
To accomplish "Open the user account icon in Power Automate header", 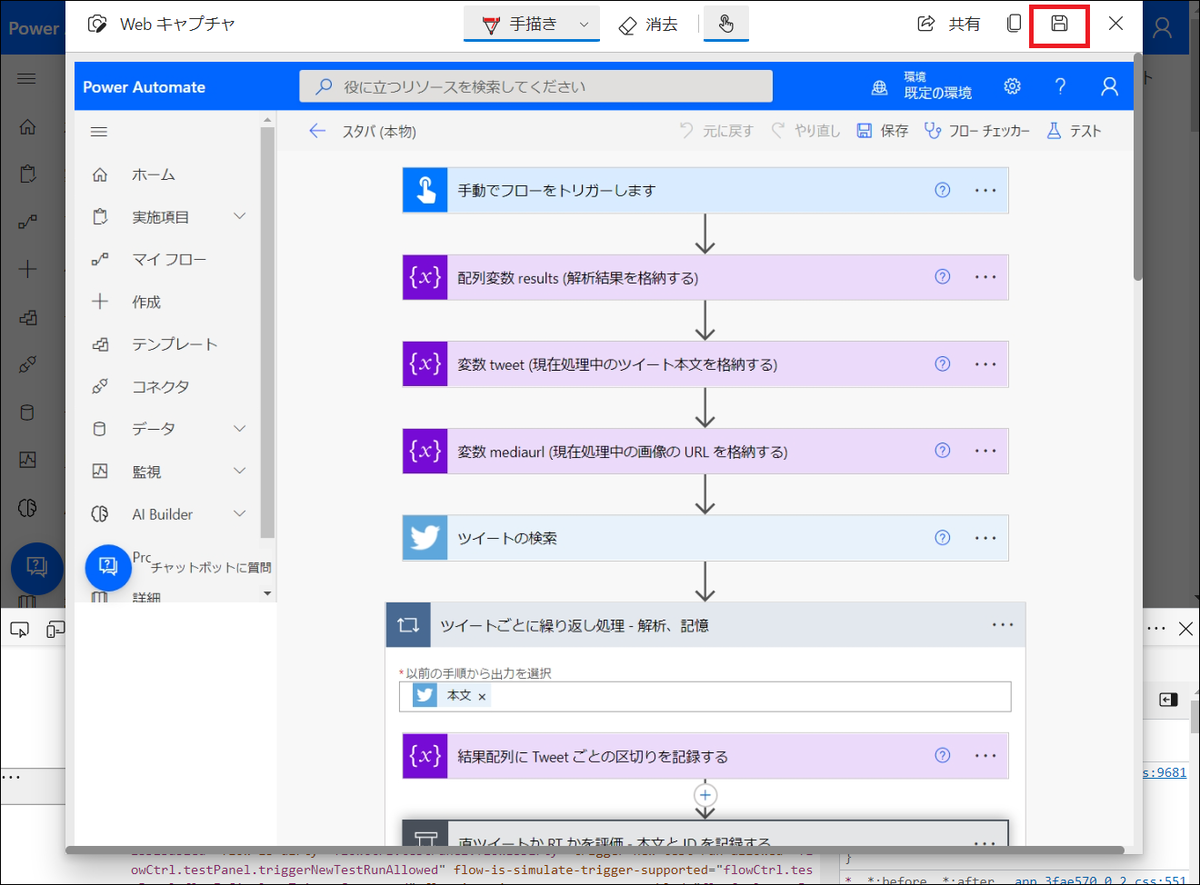I will point(1109,86).
